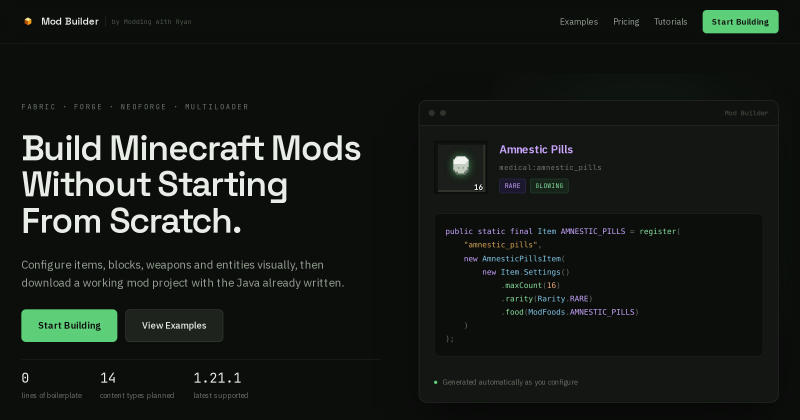Click the 'FABRIC · FORGE · NEOFORGE · MULTILOADER' line

135,107
